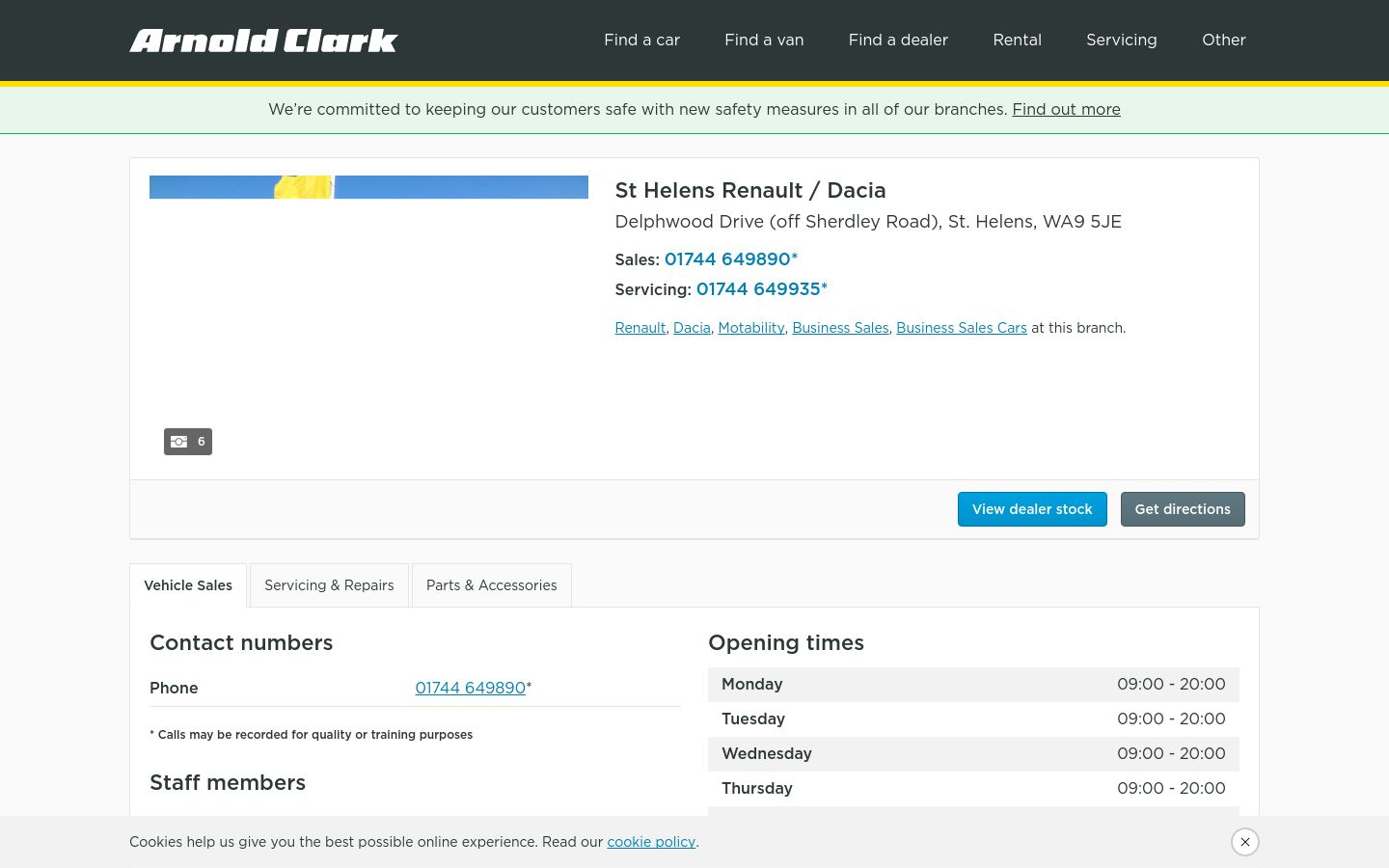
Task: Open the Business Sales Cars link
Action: coord(962,328)
